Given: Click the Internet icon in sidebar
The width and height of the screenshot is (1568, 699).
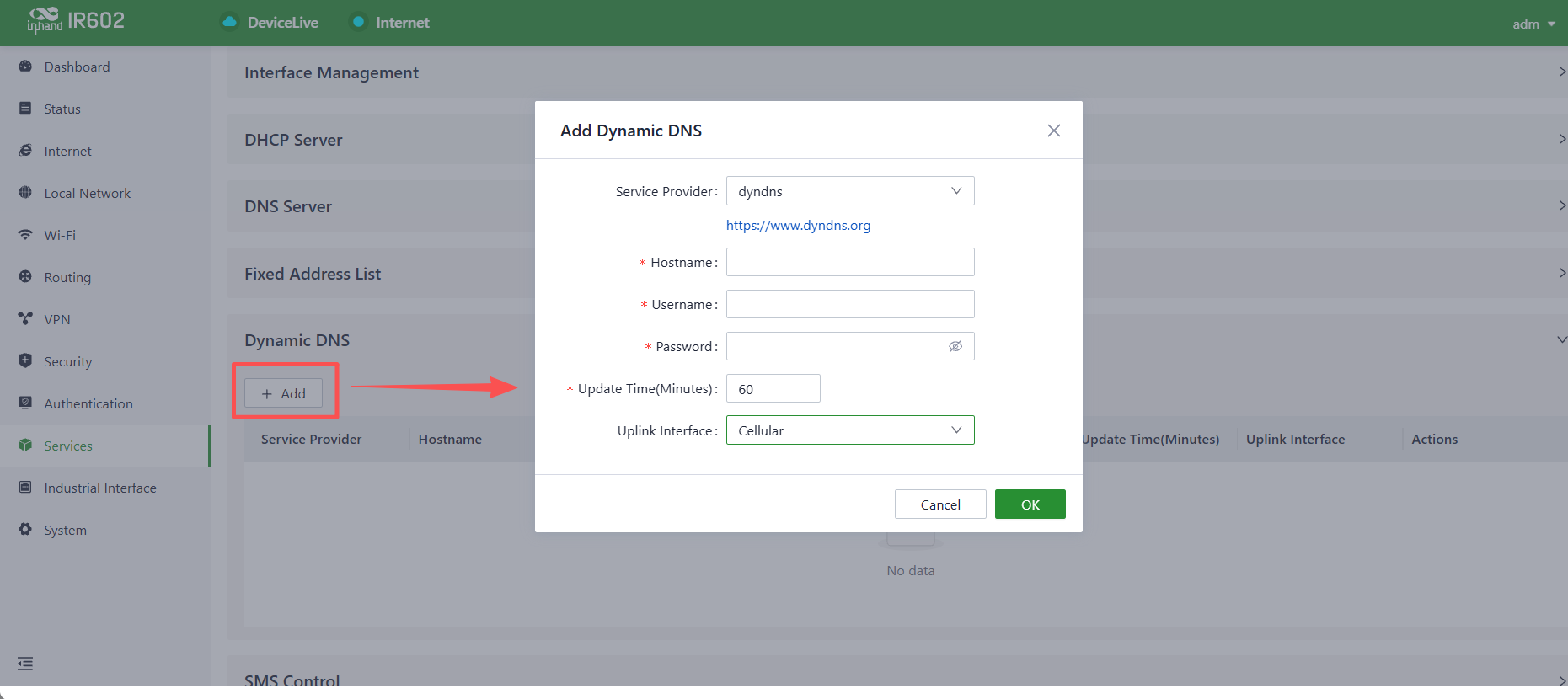Looking at the screenshot, I should pyautogui.click(x=25, y=151).
